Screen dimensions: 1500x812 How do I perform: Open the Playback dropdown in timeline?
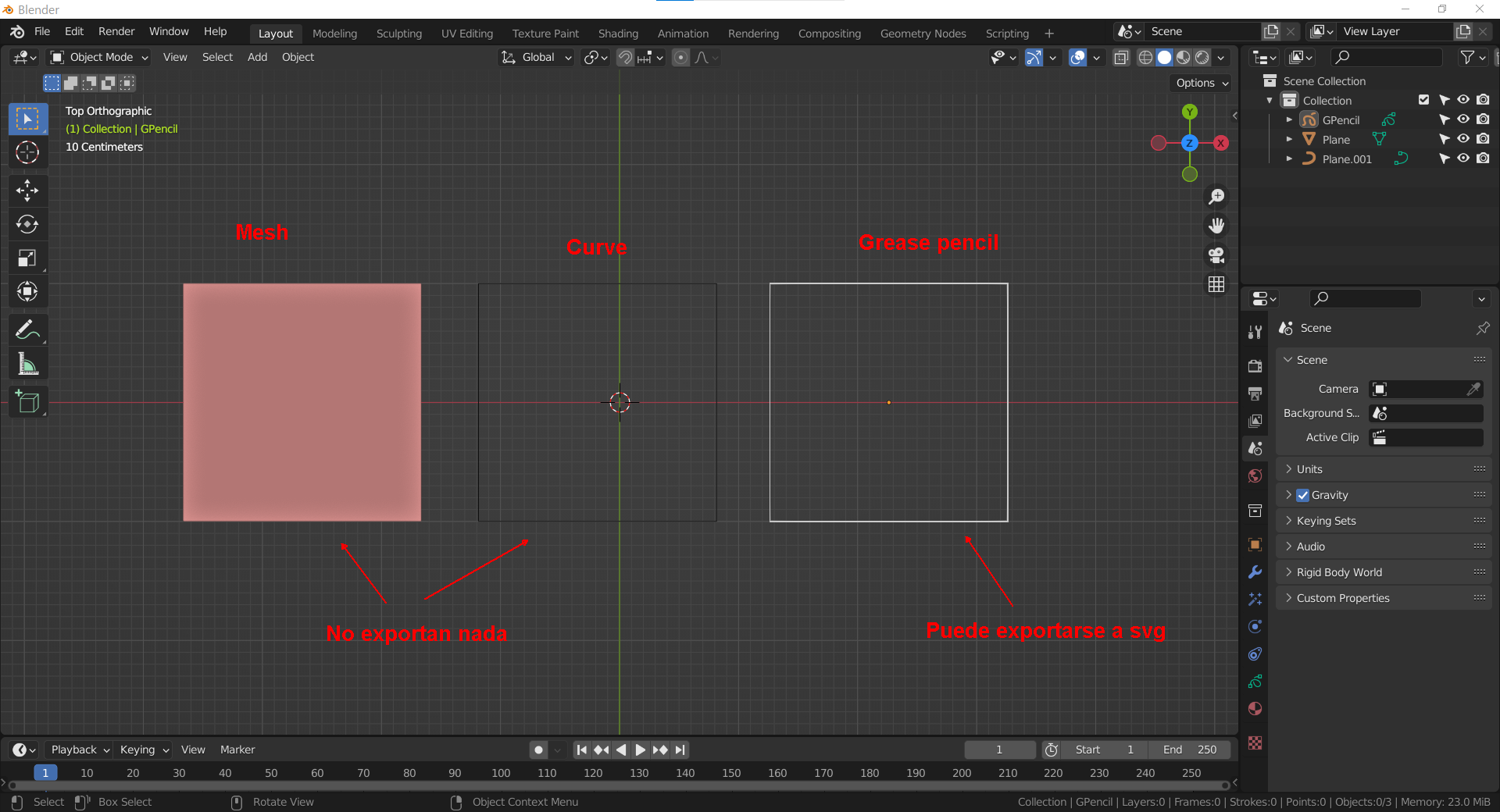[x=79, y=750]
